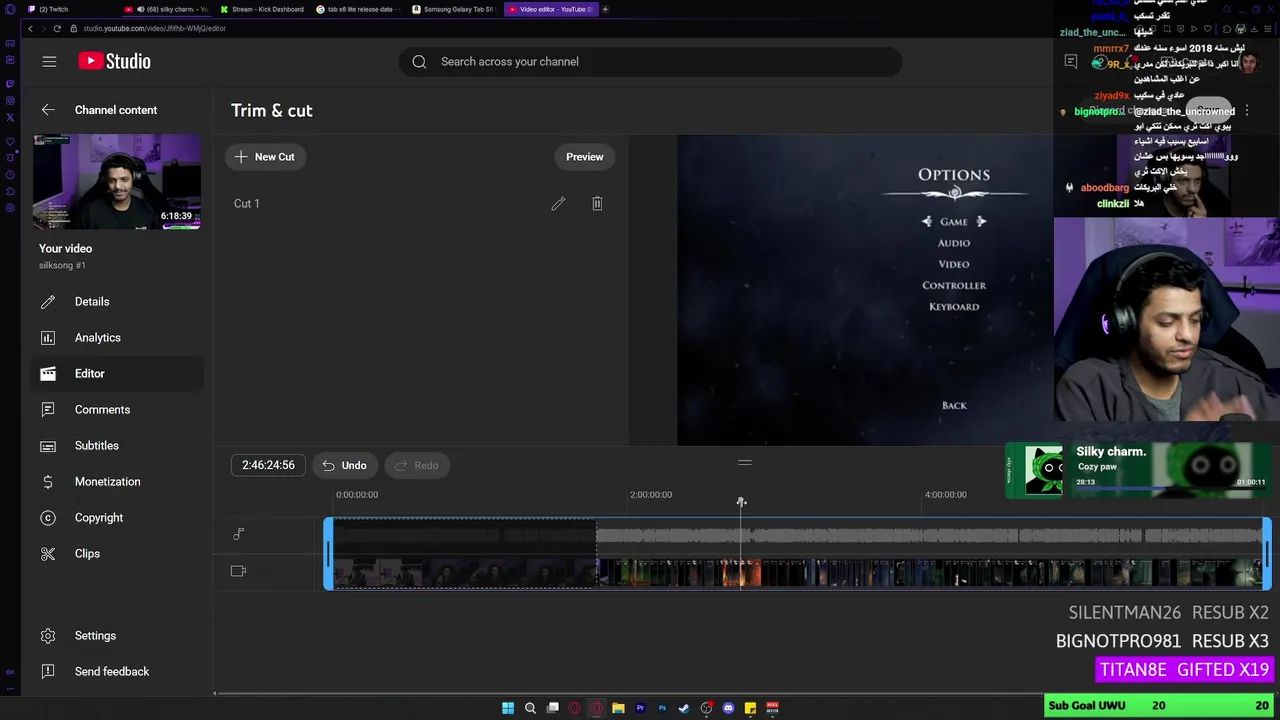
Task: Open Twitch from the Opera sidebar
Action: 10,83
